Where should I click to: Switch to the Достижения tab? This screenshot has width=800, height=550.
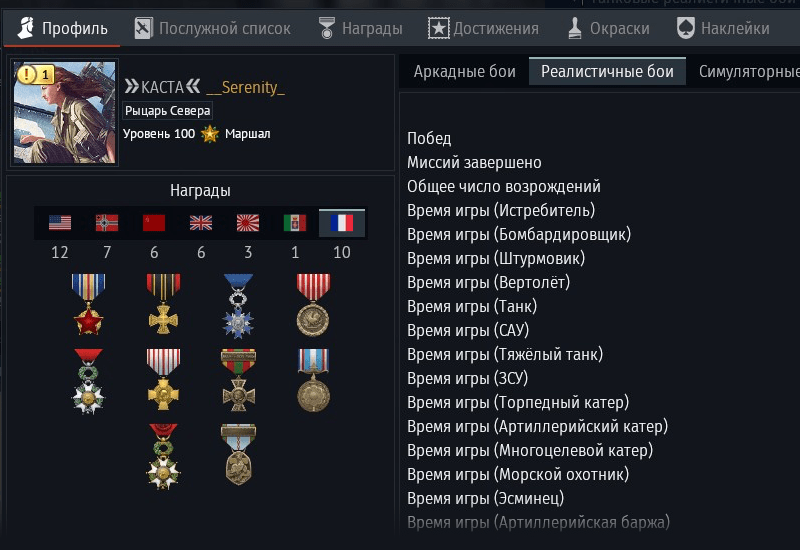click(483, 28)
